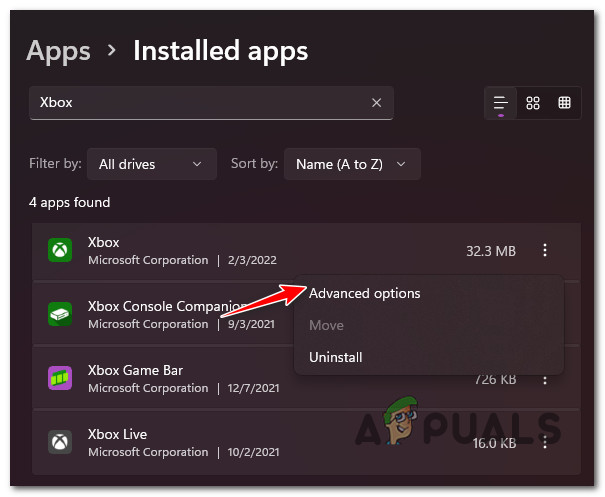The width and height of the screenshot is (605, 497).
Task: Go back to Apps breadcrumb
Action: [58, 49]
